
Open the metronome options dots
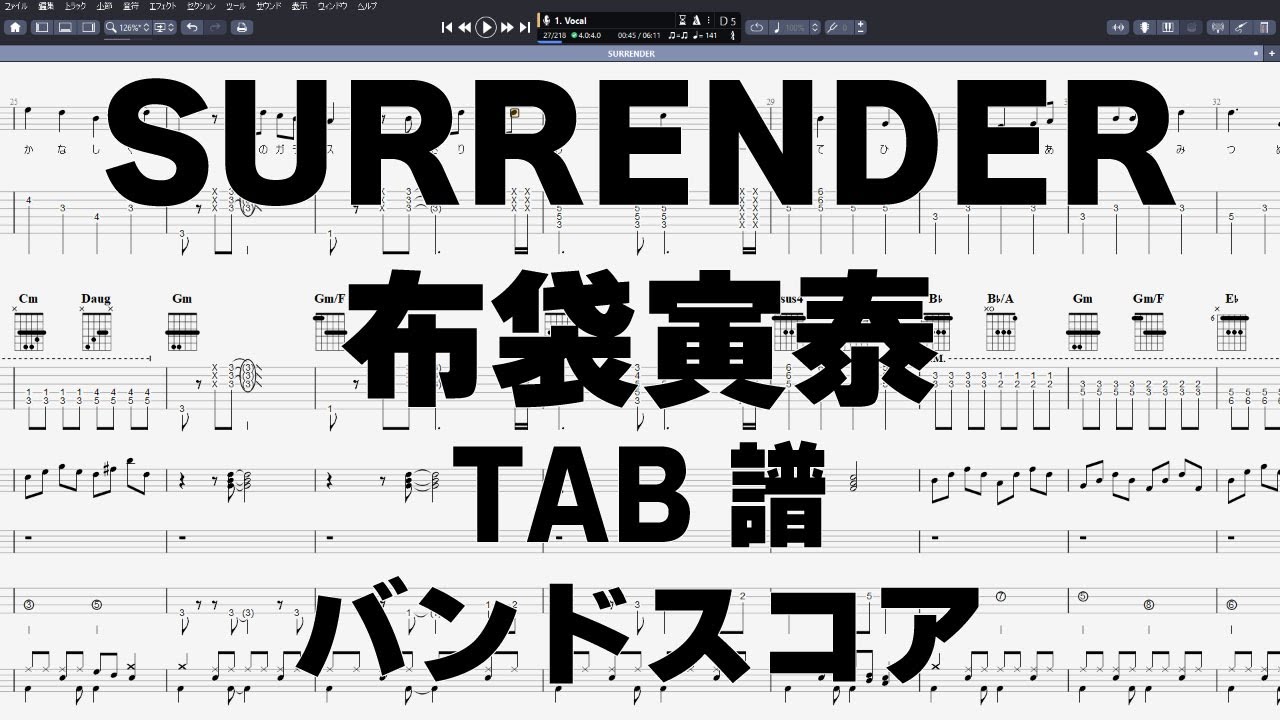[x=707, y=20]
